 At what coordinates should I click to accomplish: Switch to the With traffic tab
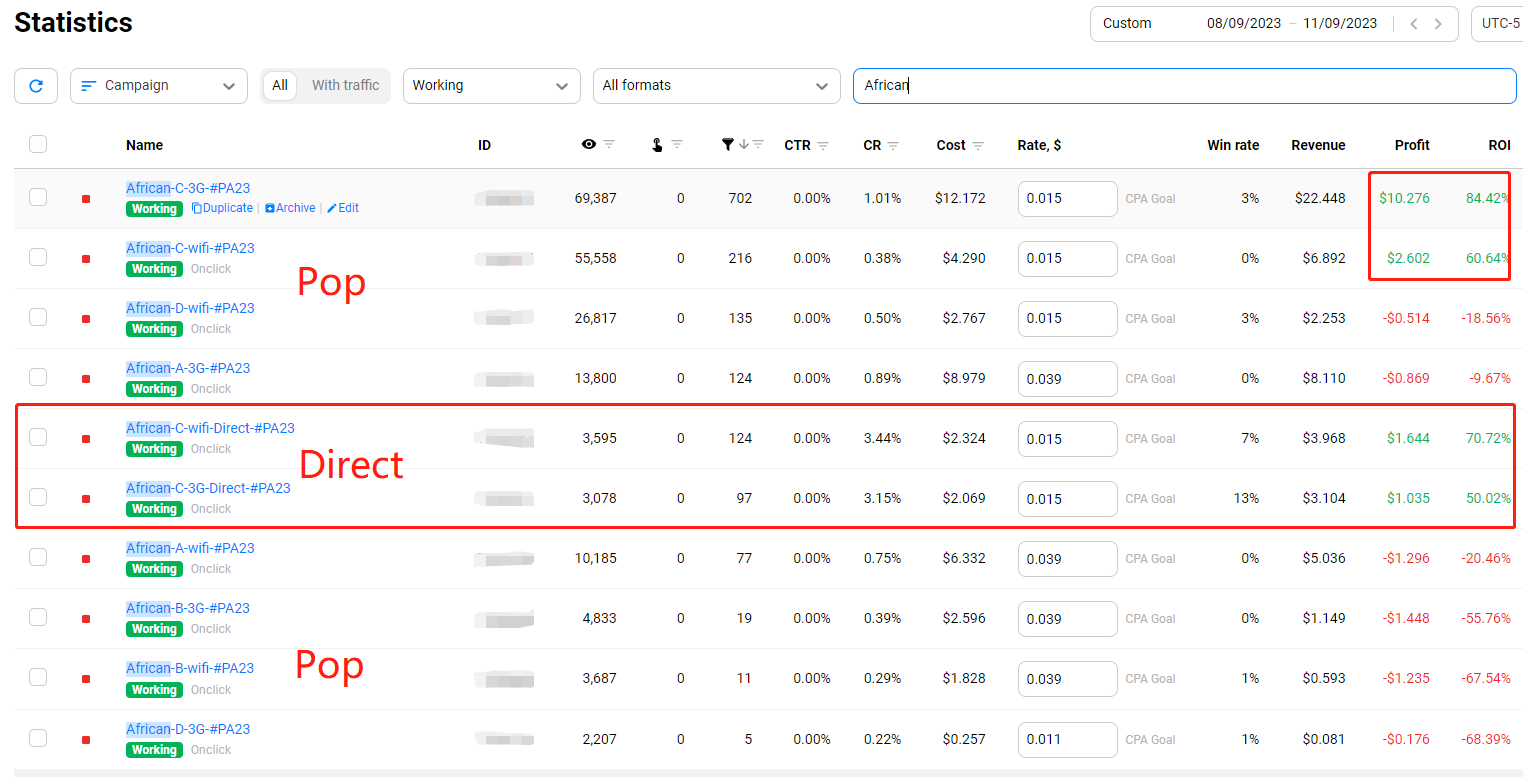click(345, 86)
